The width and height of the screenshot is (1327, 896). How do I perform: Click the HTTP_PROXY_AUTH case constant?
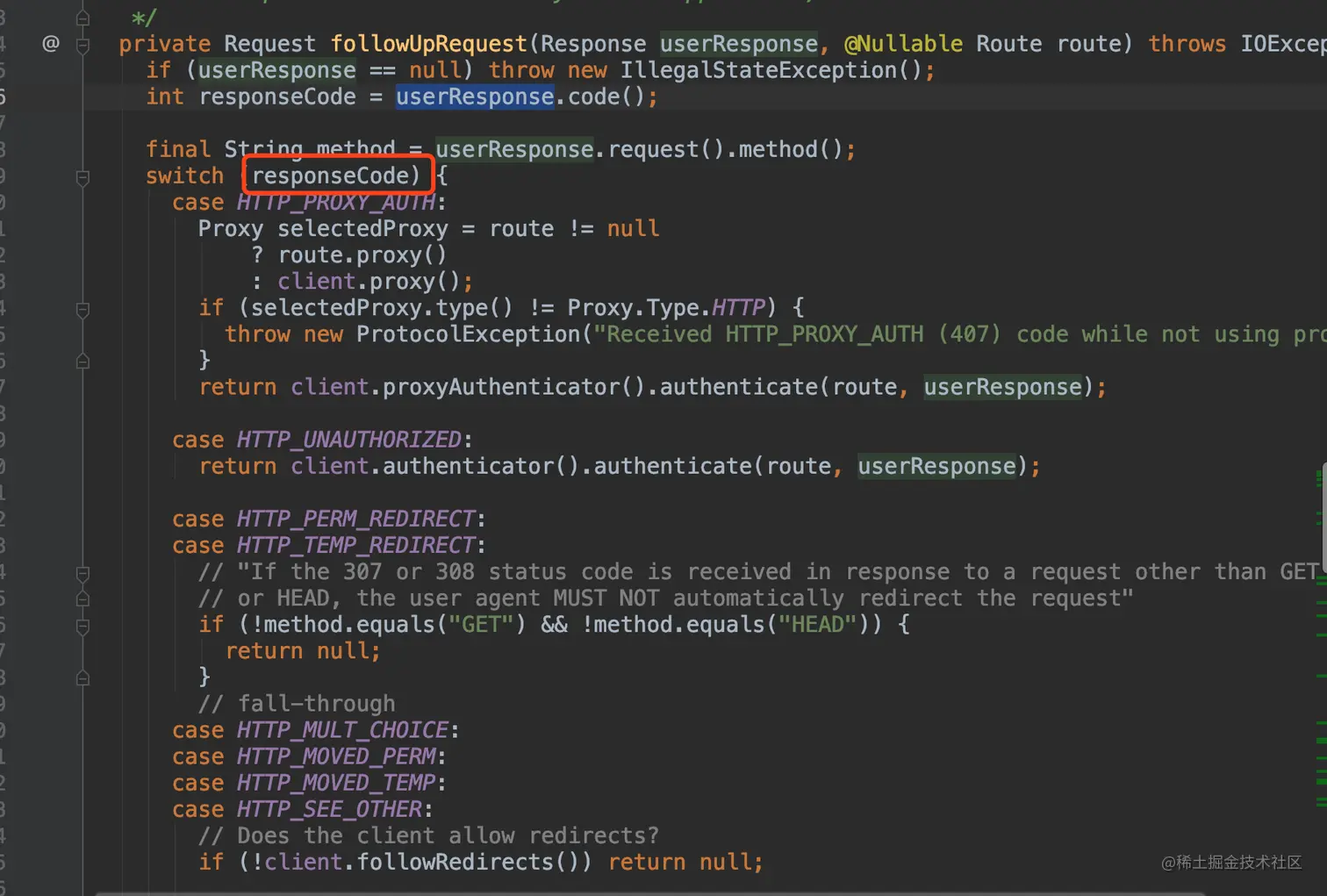click(x=336, y=203)
